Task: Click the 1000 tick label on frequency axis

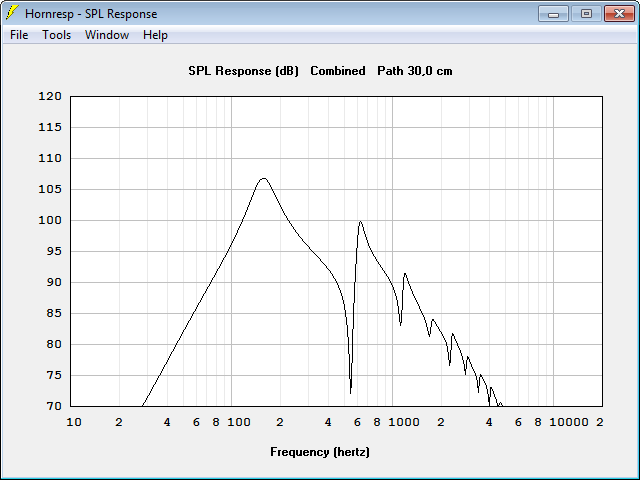Action: 404,422
